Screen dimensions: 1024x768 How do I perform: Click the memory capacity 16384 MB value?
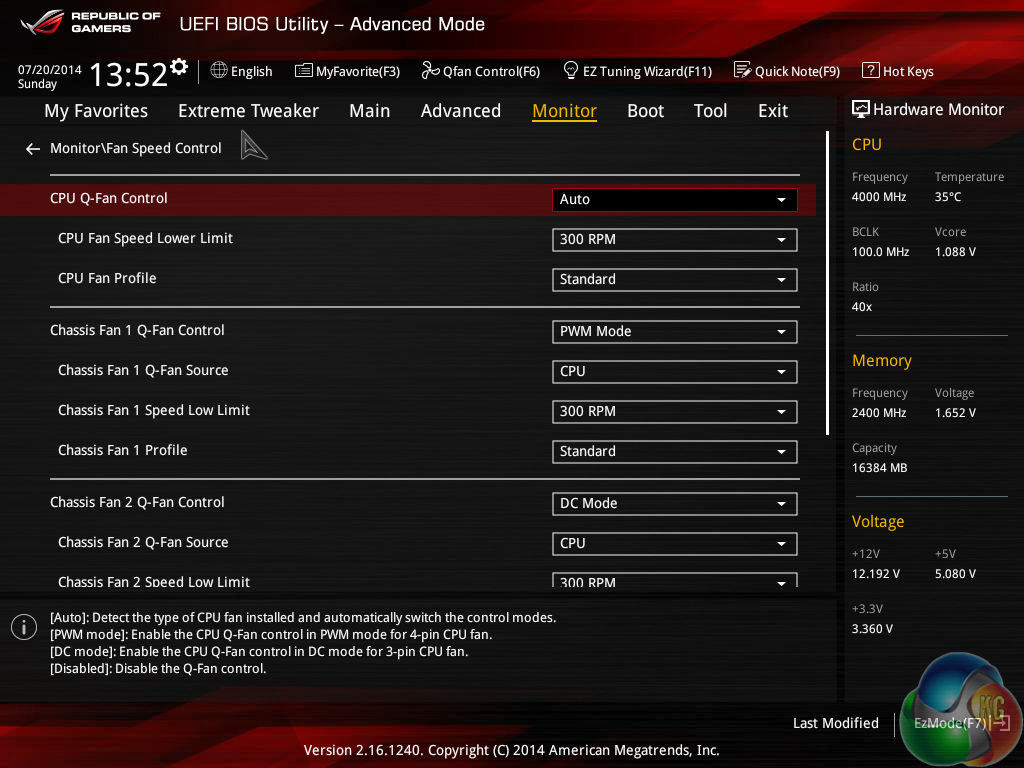click(x=879, y=468)
